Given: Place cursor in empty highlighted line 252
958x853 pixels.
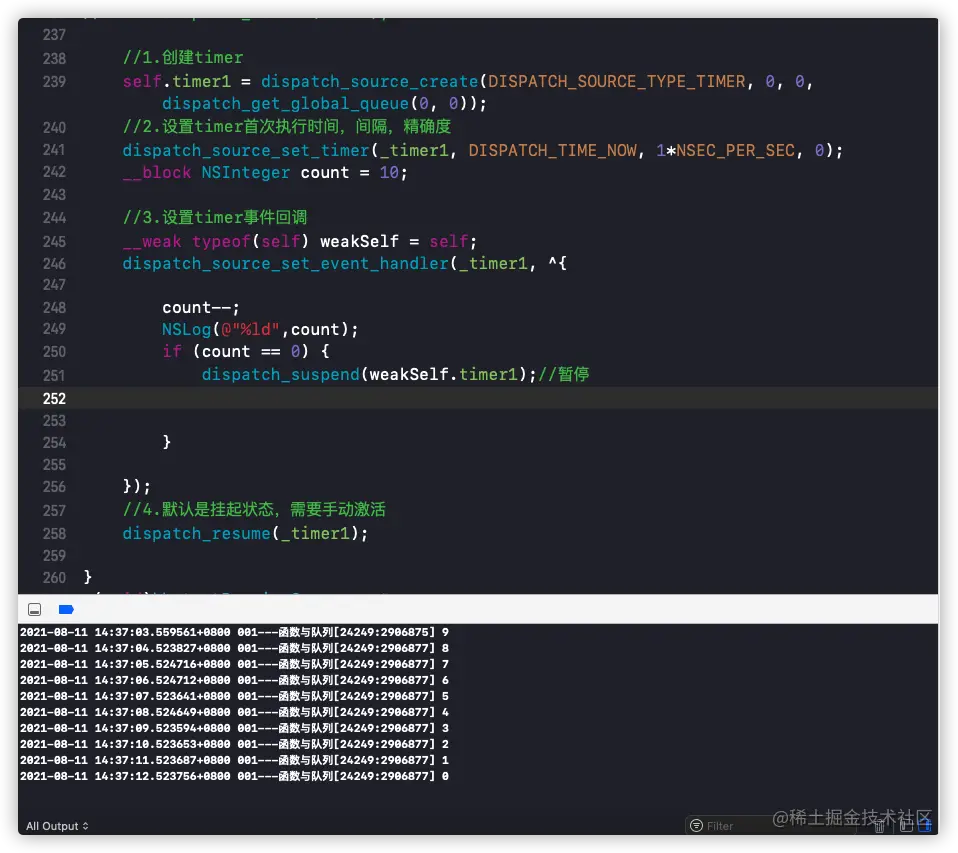Looking at the screenshot, I should point(478,398).
